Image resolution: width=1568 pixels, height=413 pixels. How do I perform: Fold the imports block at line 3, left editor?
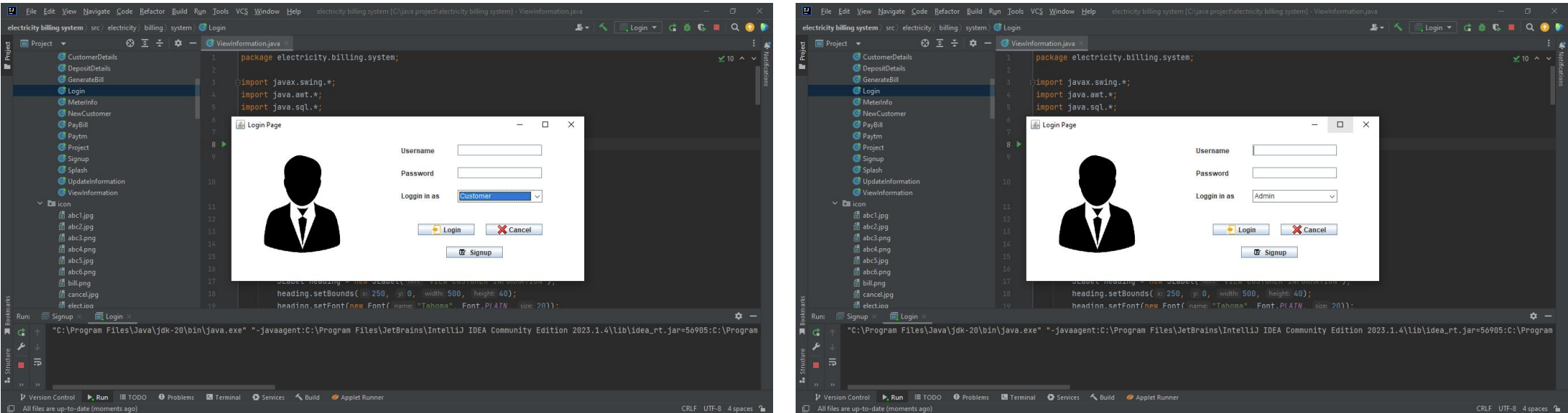237,83
